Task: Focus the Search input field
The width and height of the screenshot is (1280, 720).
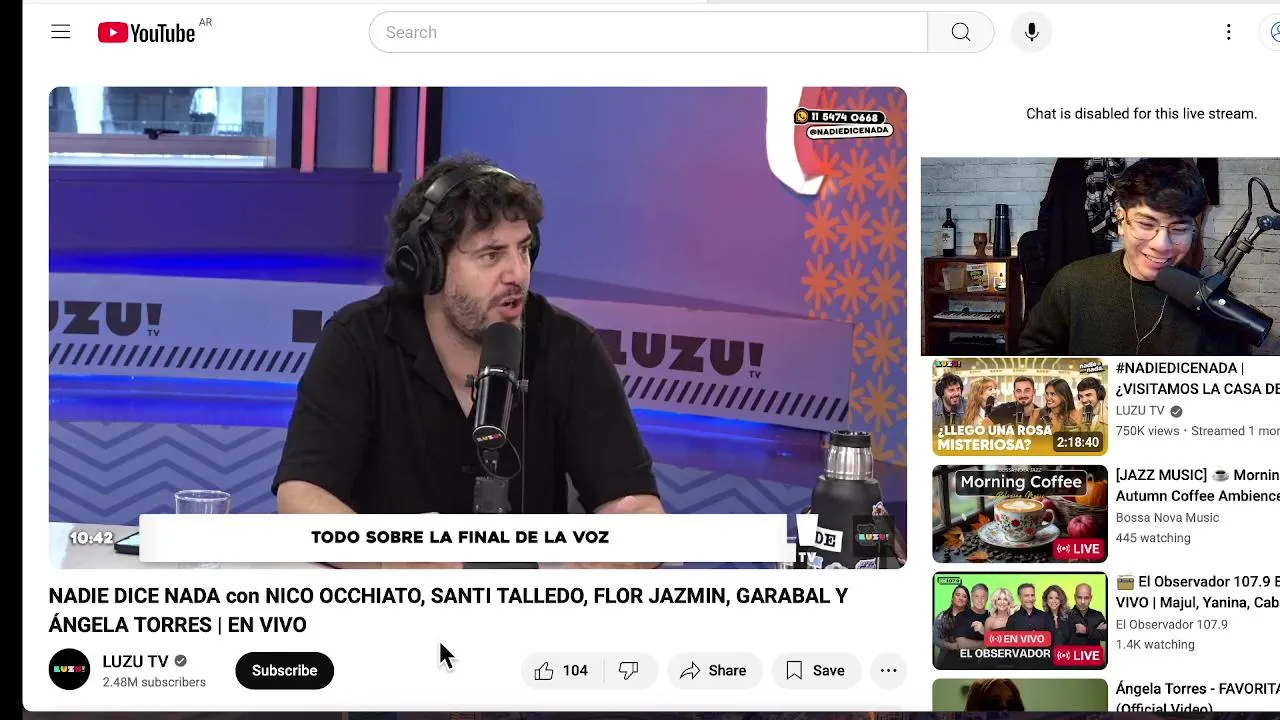Action: tap(648, 32)
